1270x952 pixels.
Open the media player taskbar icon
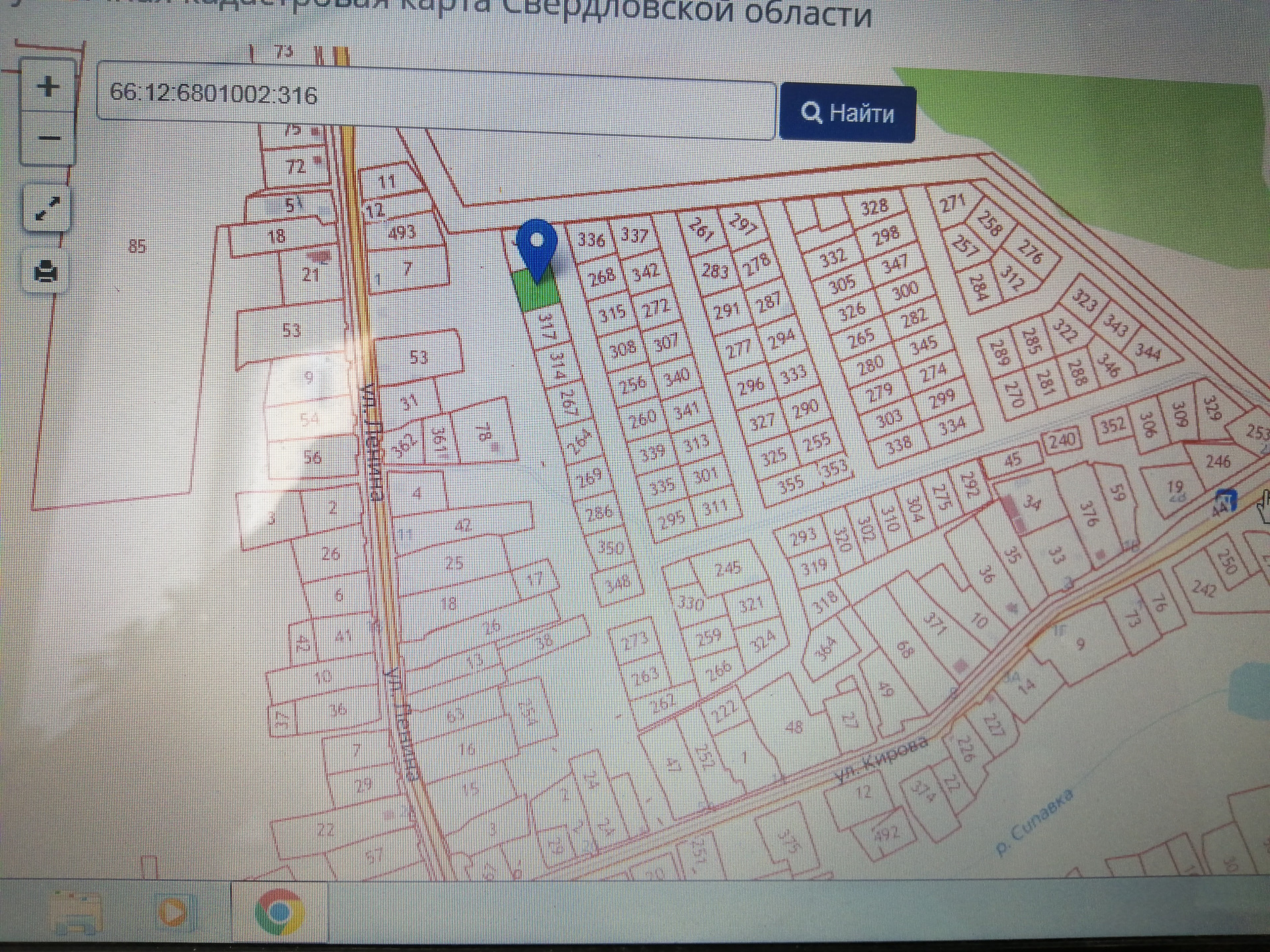tap(173, 912)
